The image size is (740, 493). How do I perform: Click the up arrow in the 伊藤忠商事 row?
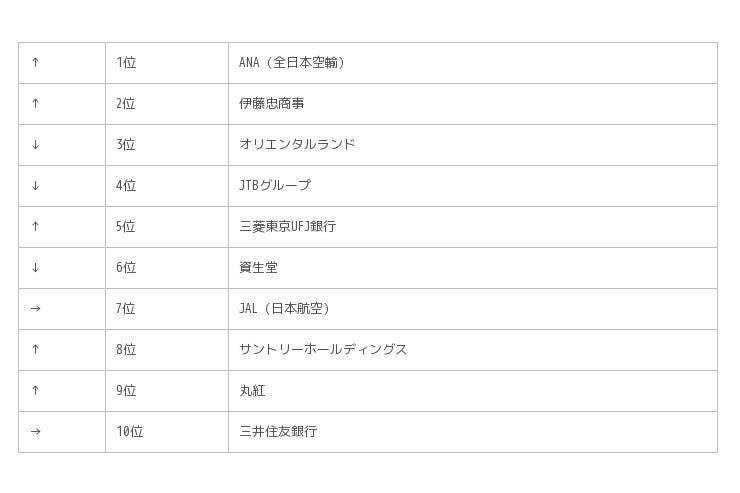pos(36,104)
